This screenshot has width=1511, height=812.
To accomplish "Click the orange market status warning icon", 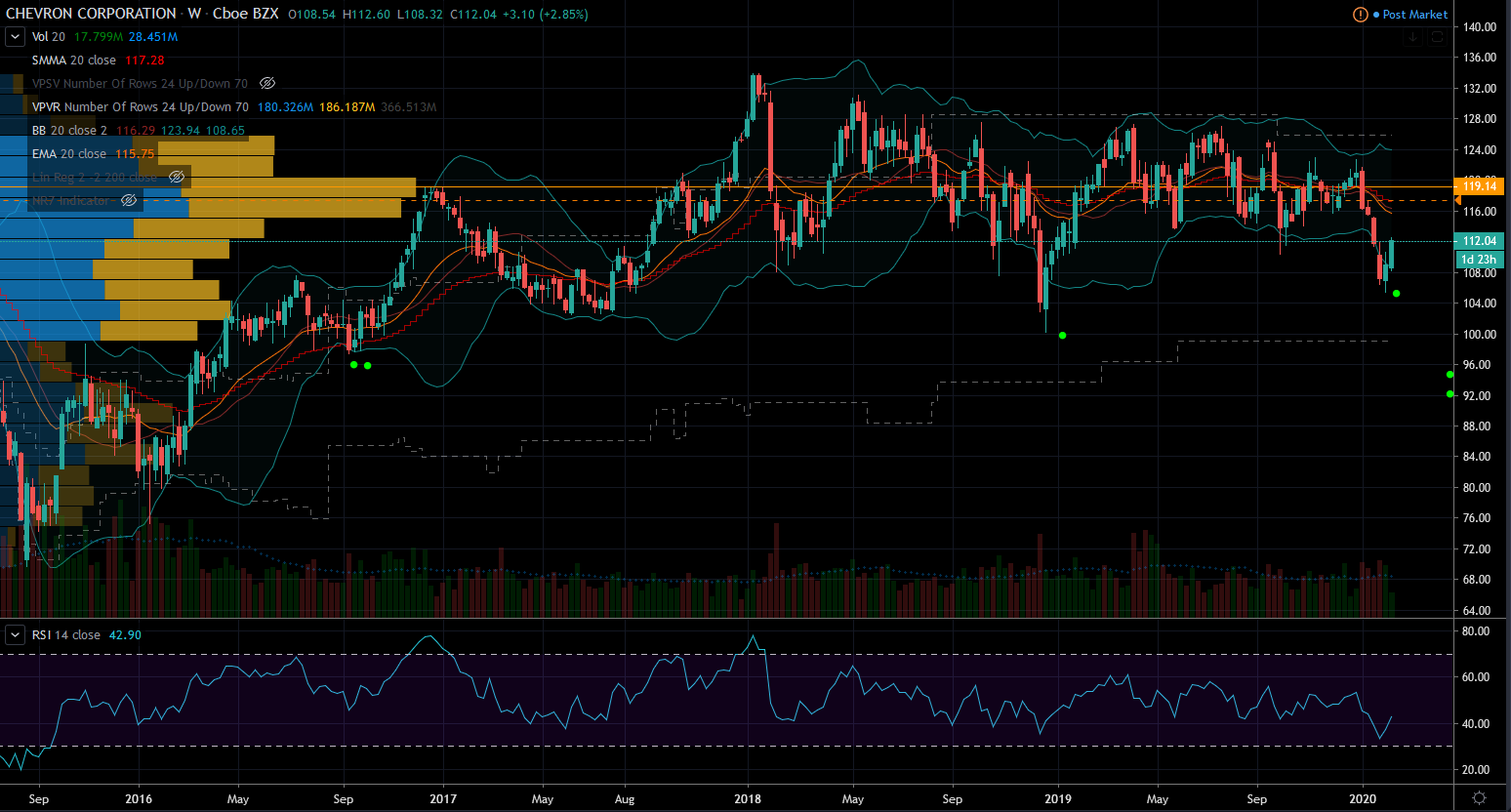I will pos(1361,15).
